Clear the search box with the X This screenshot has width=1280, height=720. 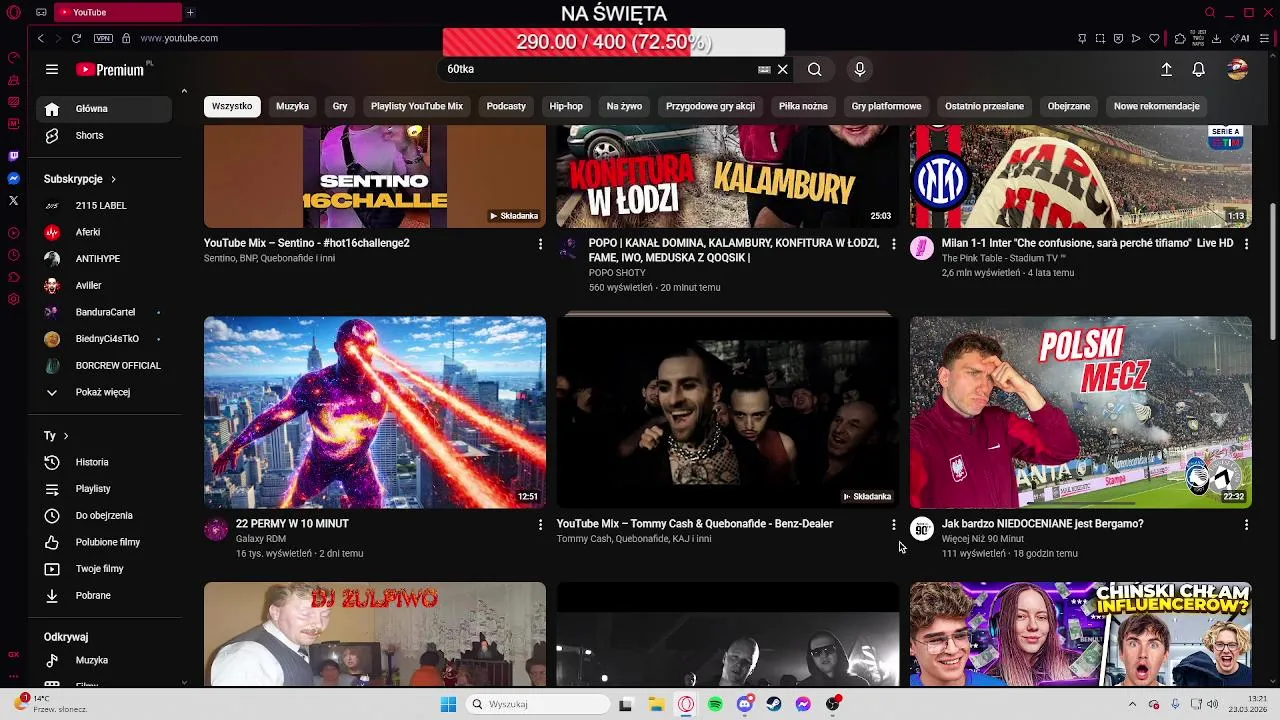[x=783, y=69]
